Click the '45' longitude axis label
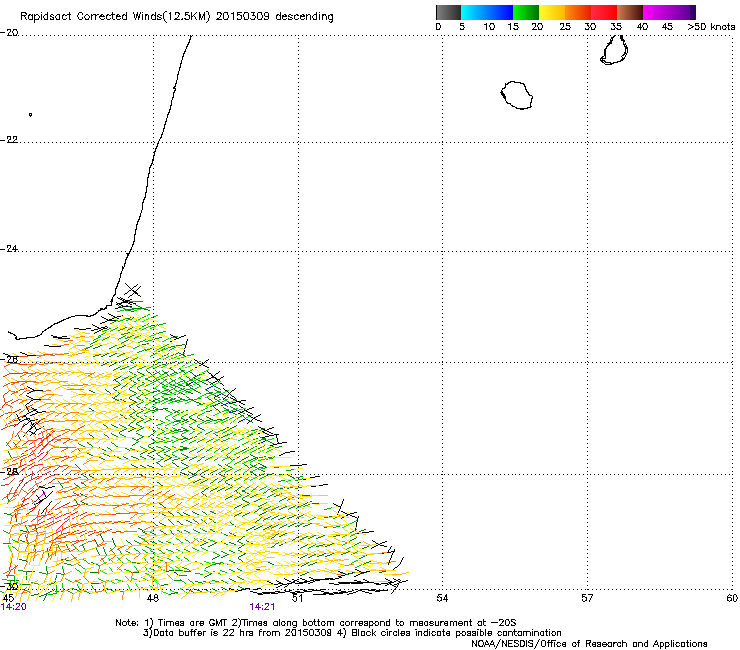 click(8, 598)
